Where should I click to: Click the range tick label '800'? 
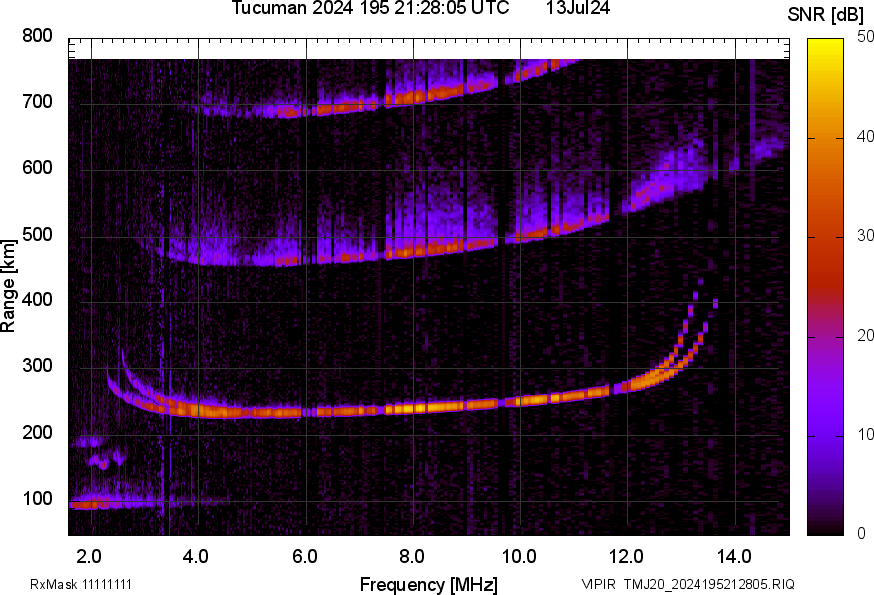[x=37, y=36]
